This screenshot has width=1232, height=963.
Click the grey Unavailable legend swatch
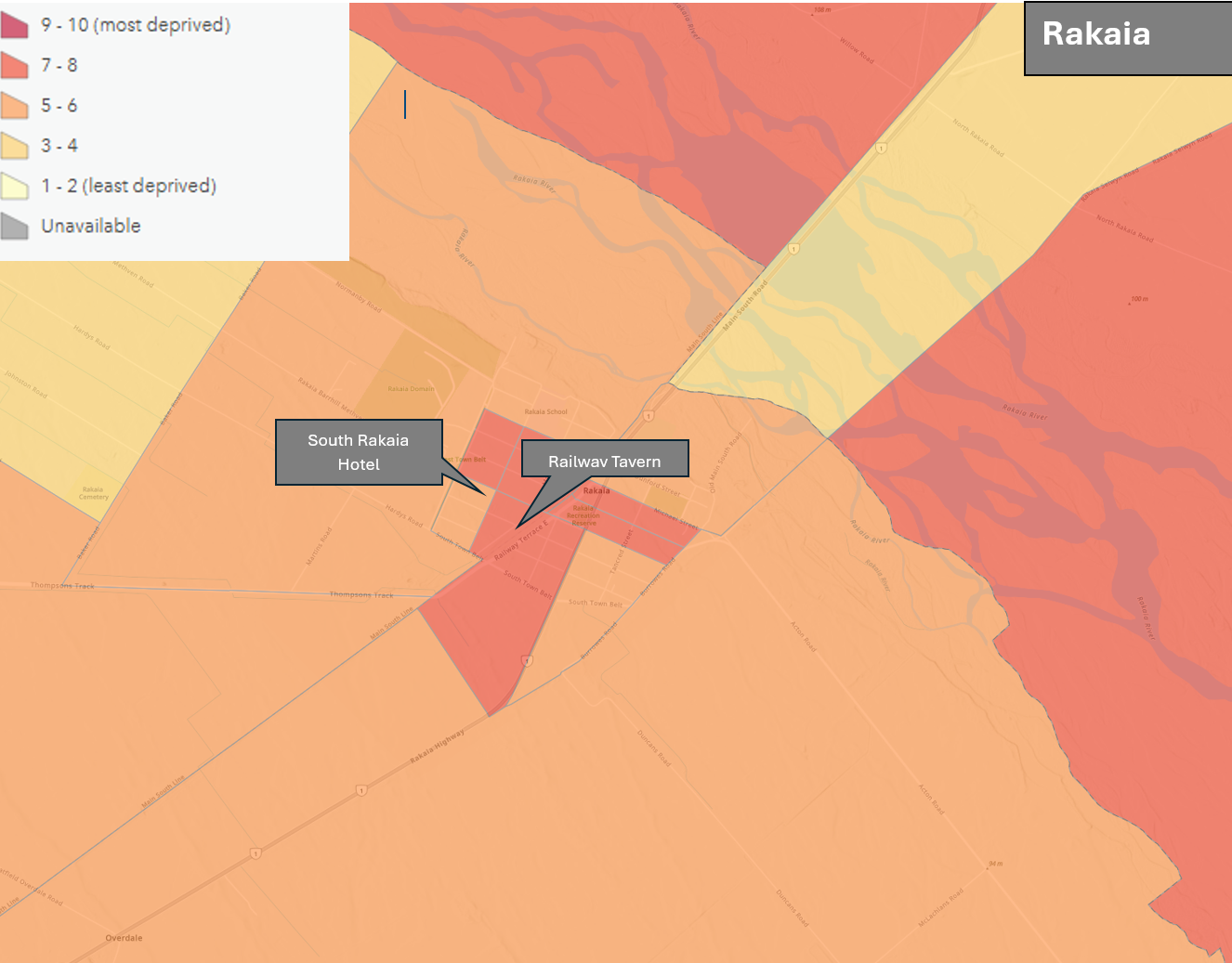pos(15,226)
